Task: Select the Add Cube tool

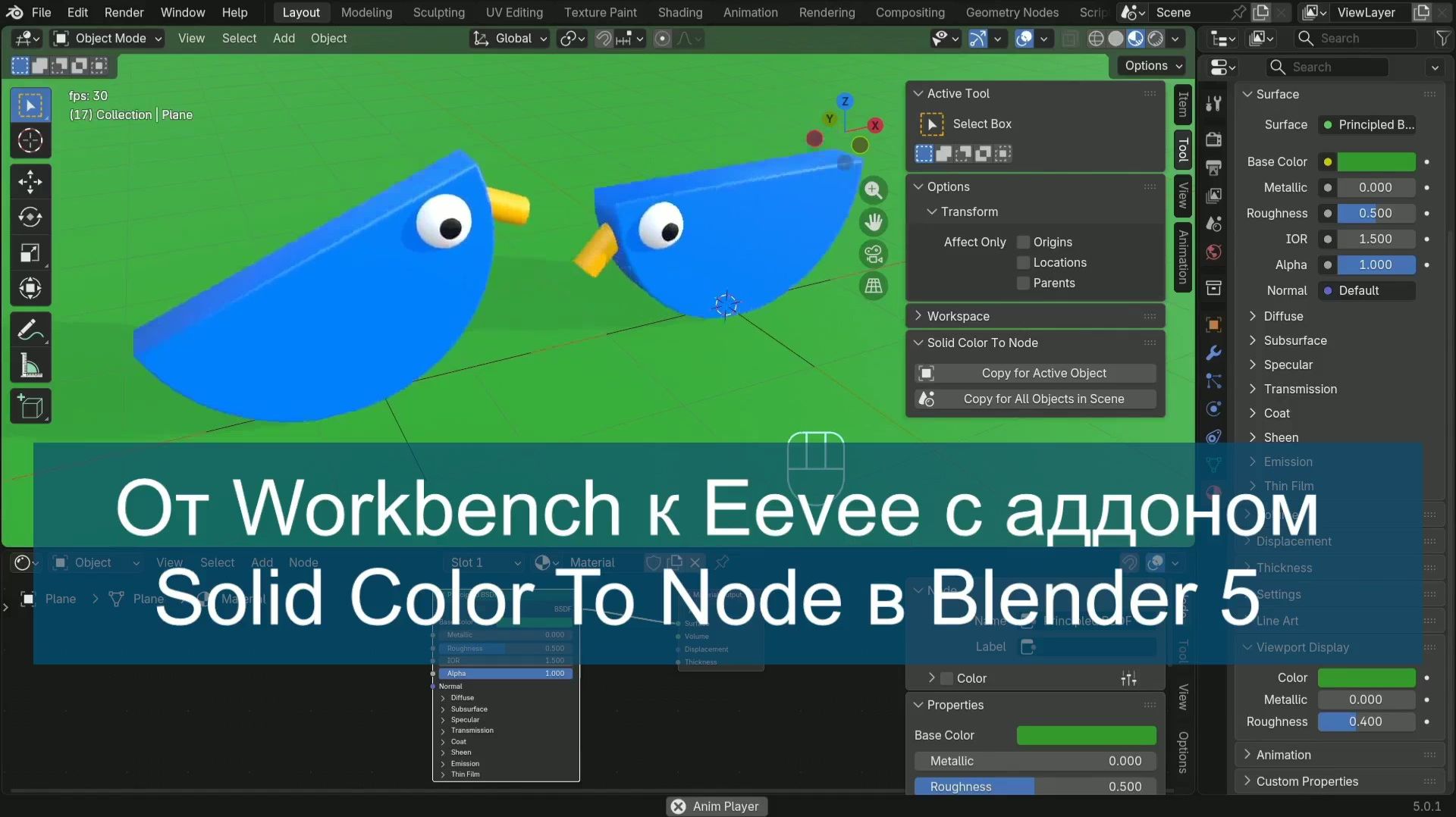Action: tap(30, 406)
